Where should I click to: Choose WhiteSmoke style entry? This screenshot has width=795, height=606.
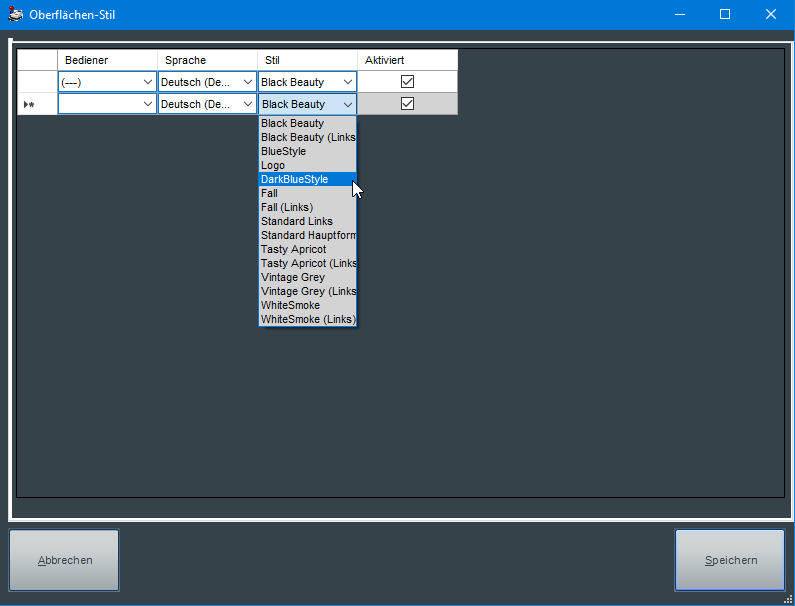pos(291,306)
